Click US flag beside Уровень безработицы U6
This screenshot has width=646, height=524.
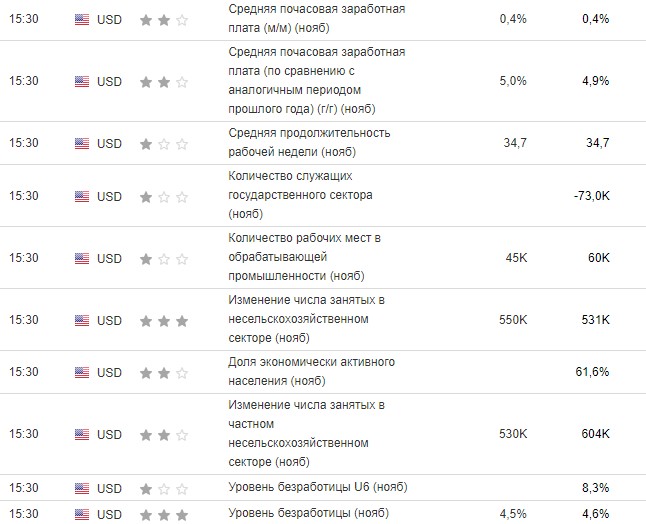click(x=82, y=487)
